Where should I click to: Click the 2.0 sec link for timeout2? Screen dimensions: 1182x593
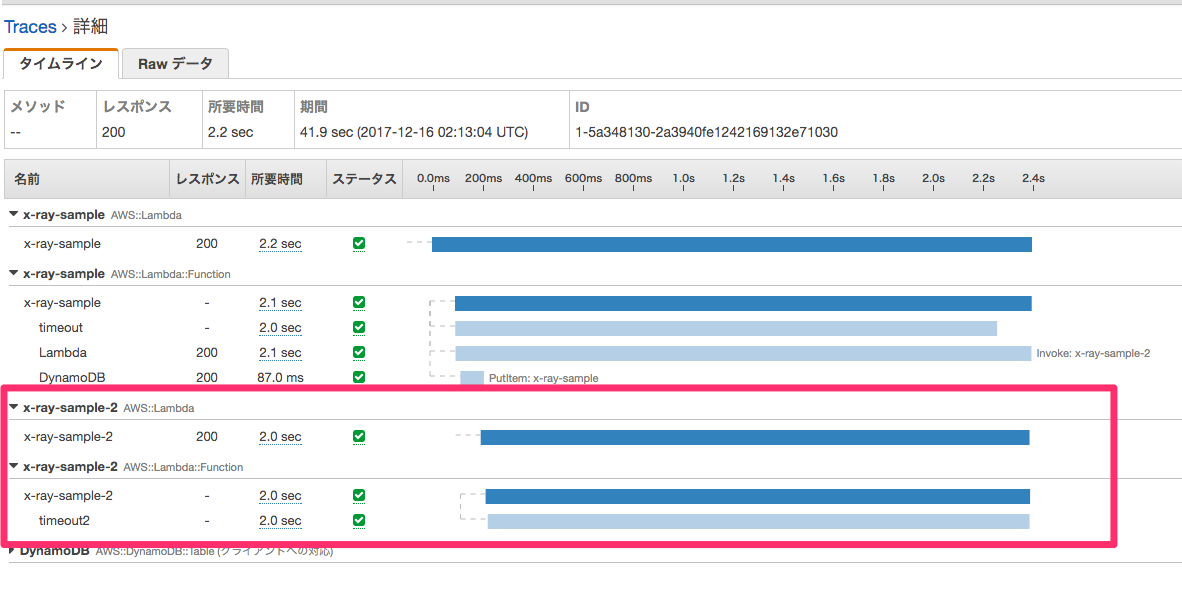pos(279,520)
